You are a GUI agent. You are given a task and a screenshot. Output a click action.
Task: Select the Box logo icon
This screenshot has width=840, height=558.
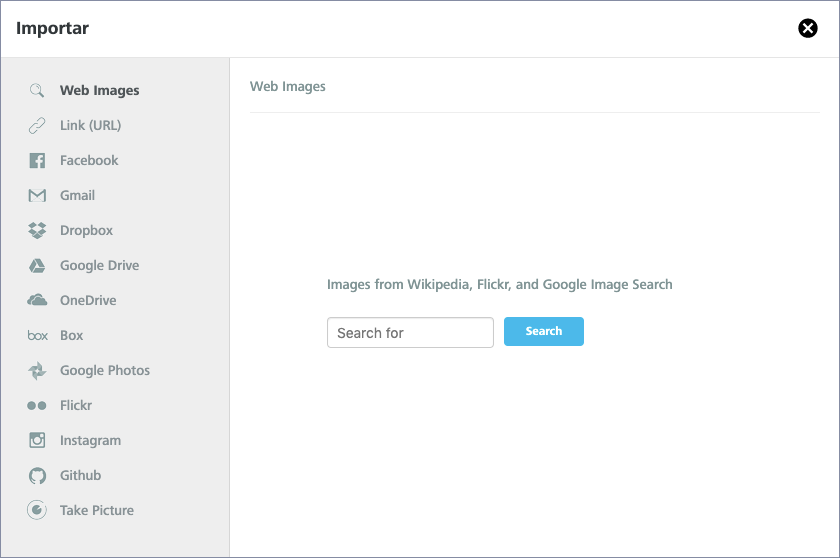pyautogui.click(x=38, y=336)
